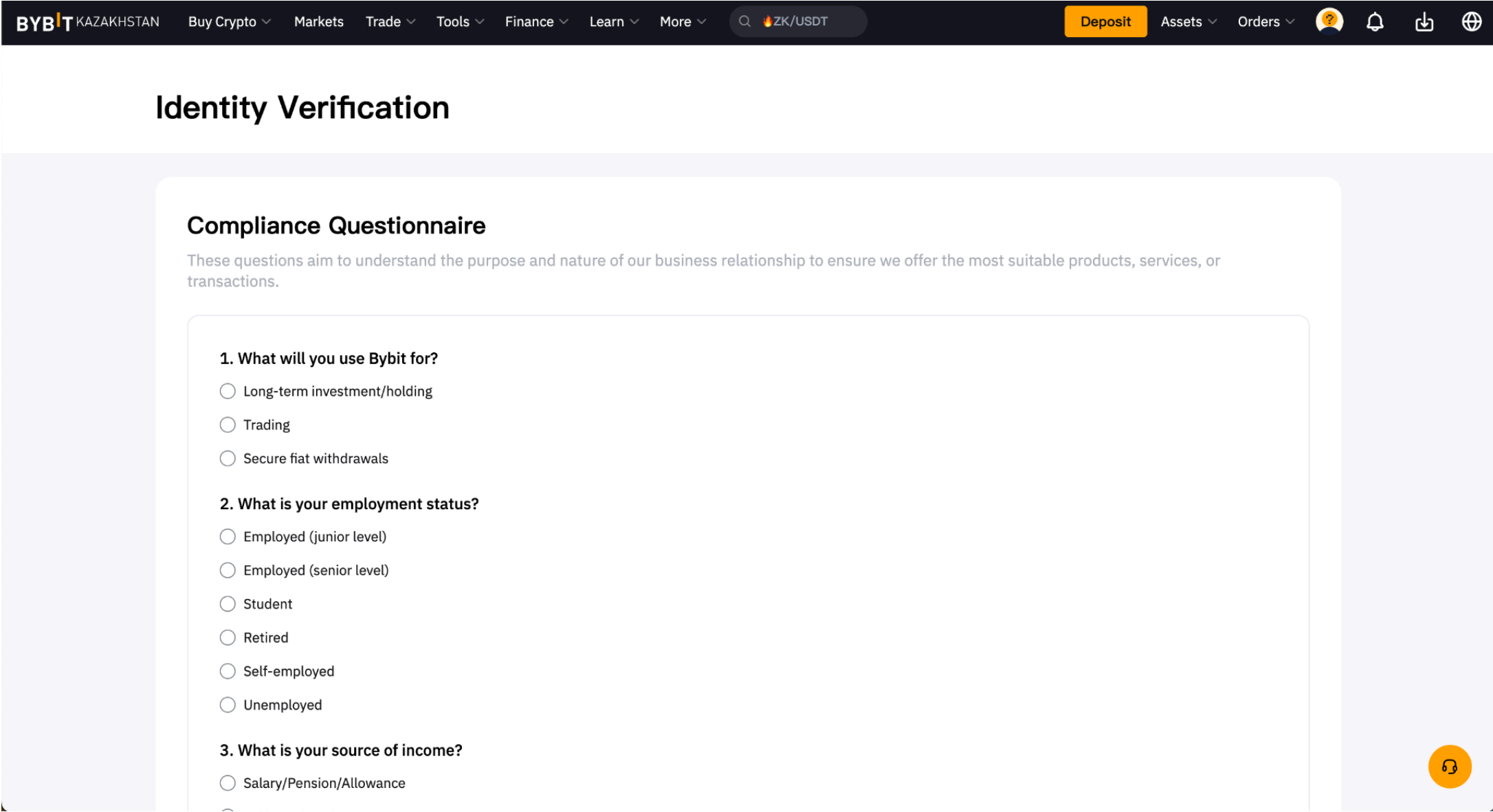This screenshot has height=812, width=1493.
Task: Open the customer support headset chat
Action: [x=1449, y=766]
